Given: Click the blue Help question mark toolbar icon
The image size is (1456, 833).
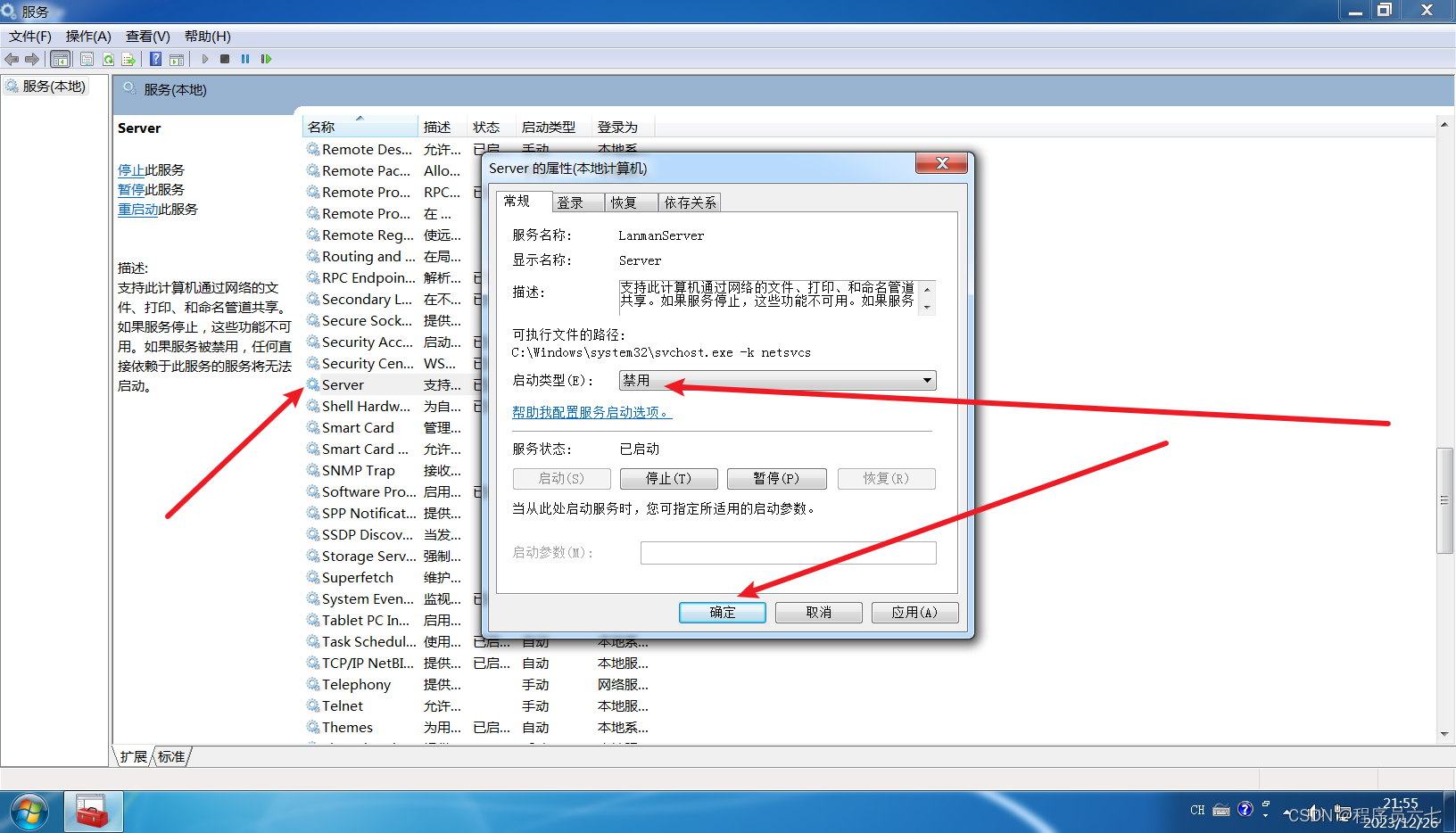Looking at the screenshot, I should tap(155, 59).
